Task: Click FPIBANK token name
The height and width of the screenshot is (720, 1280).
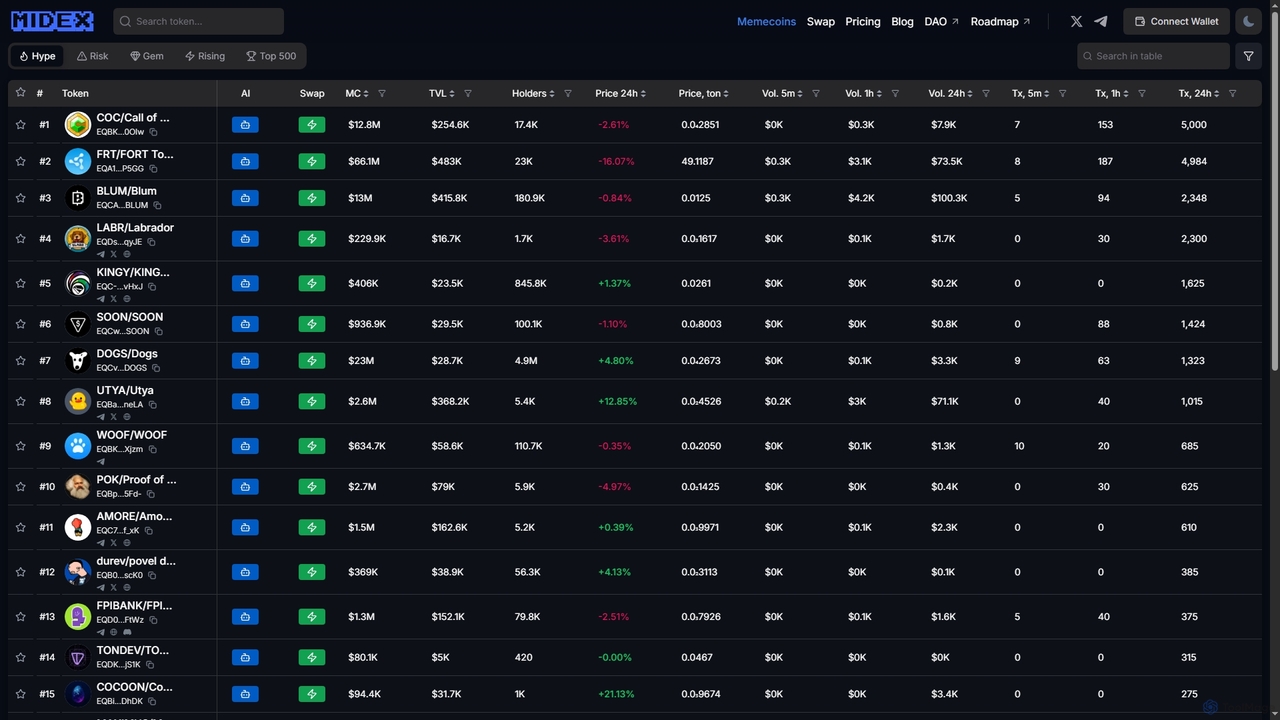Action: 134,606
